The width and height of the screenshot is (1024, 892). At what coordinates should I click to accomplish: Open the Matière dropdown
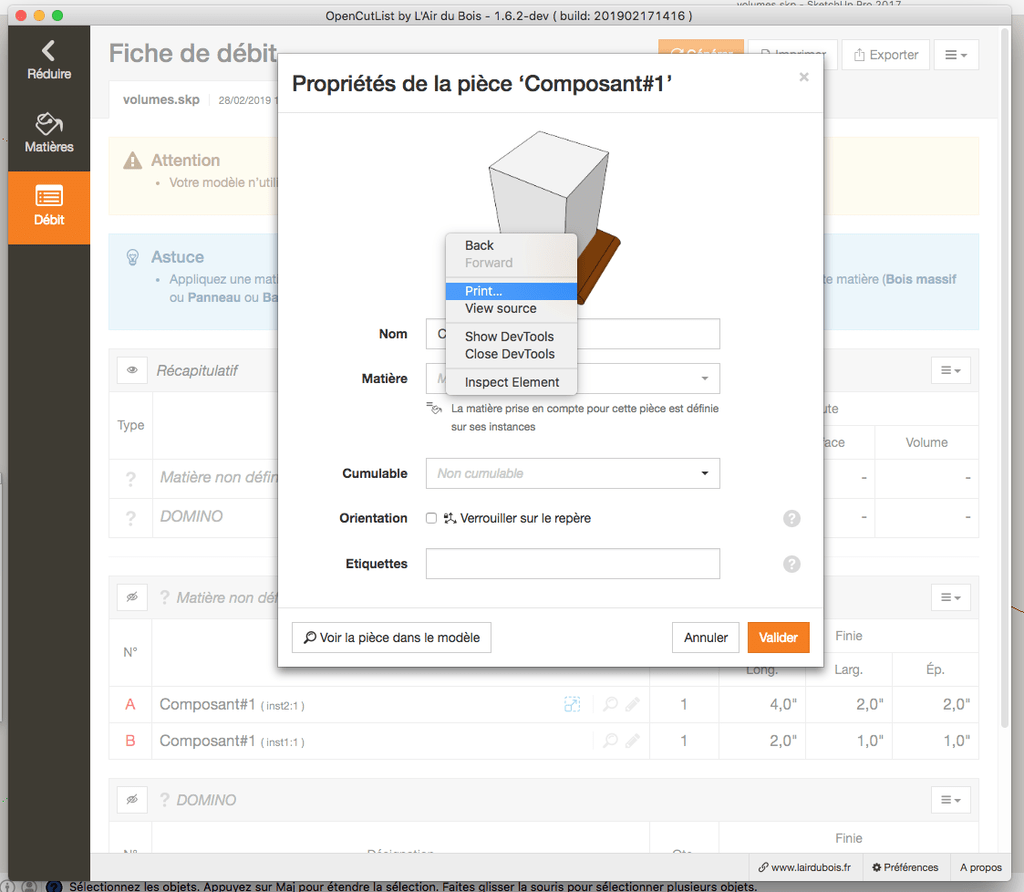pos(573,378)
